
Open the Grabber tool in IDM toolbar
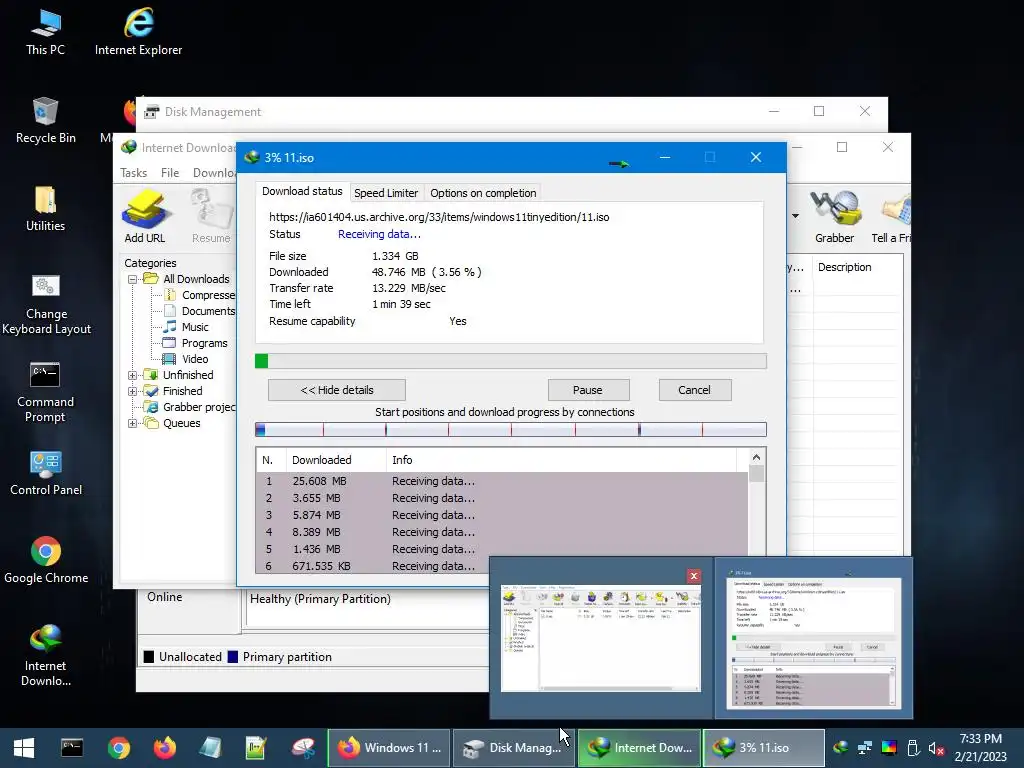point(835,216)
